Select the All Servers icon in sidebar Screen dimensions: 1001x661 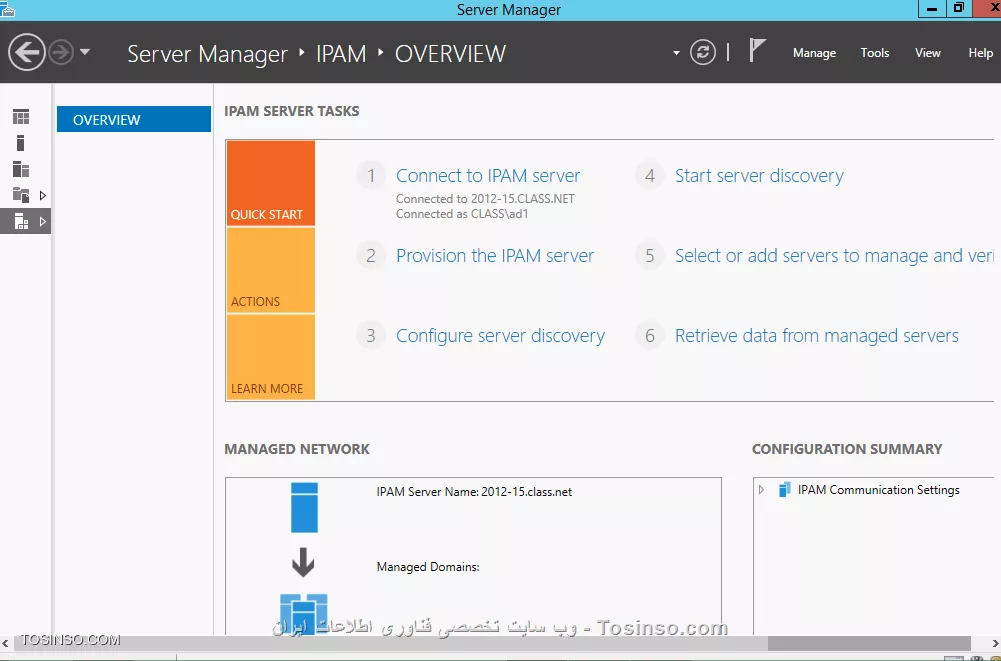[x=21, y=169]
